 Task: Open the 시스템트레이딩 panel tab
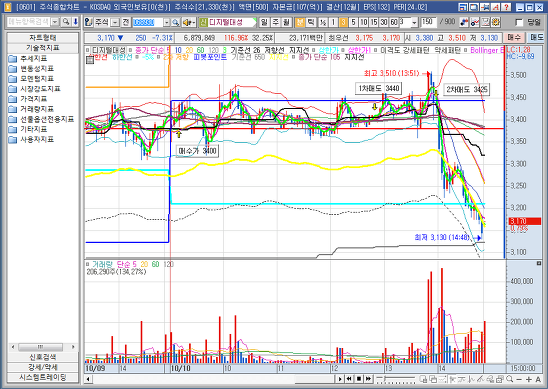pos(43,377)
